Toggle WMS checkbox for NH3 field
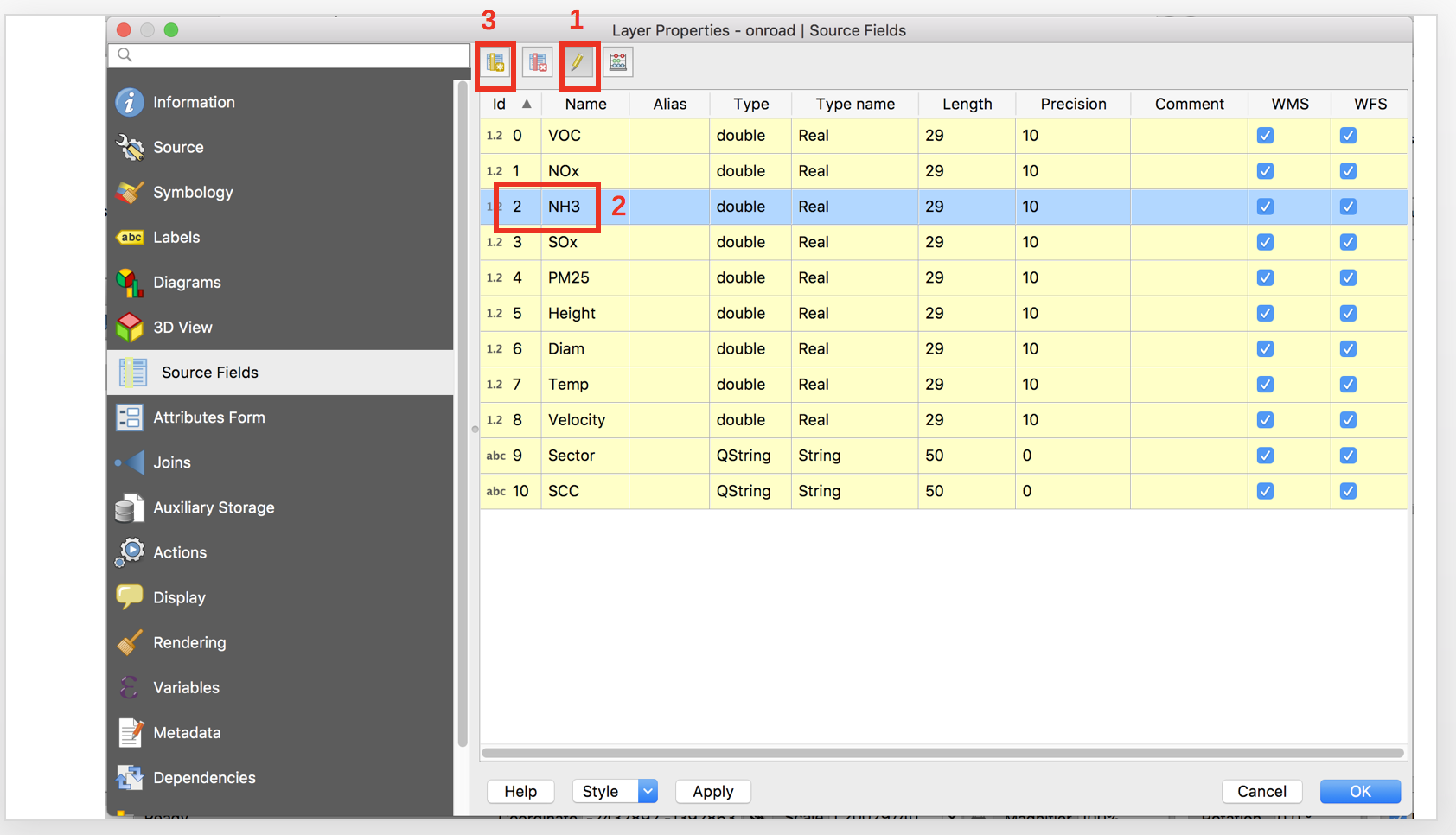The width and height of the screenshot is (1456, 835). (x=1265, y=207)
